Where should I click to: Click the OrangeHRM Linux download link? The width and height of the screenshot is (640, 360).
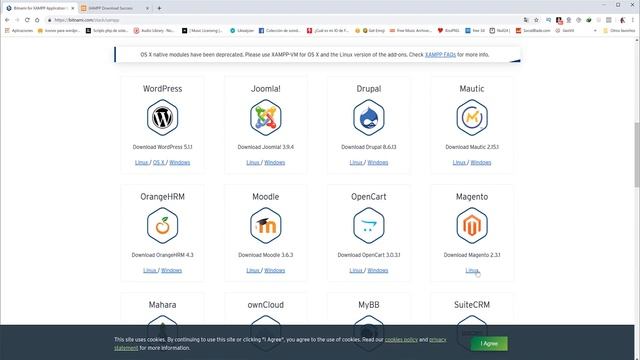tap(150, 270)
